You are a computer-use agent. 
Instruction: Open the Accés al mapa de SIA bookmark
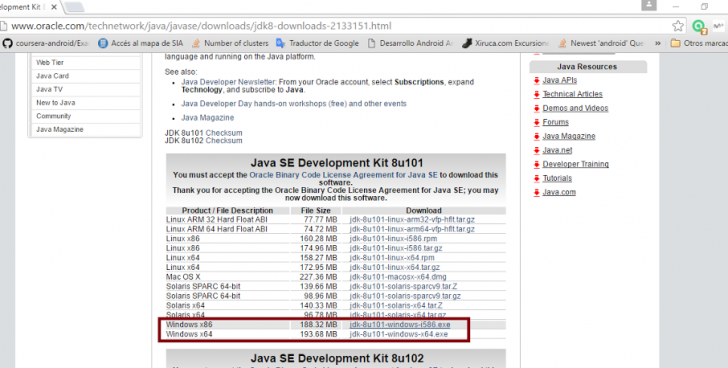coord(141,43)
